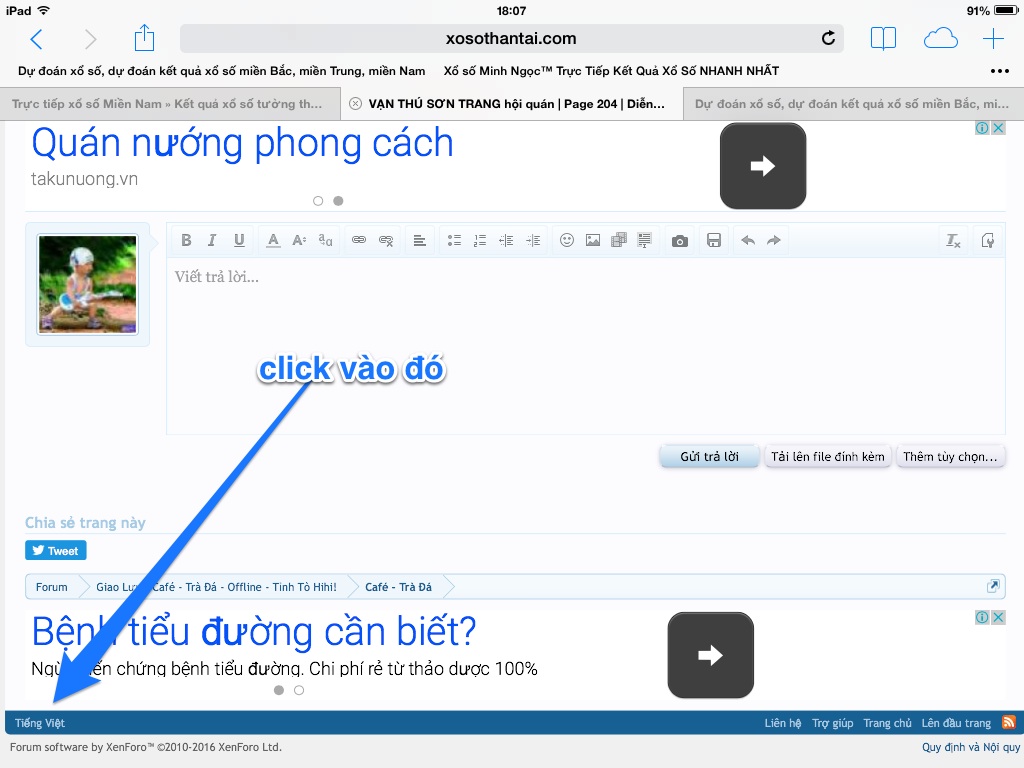
Task: Open the text color picker
Action: (273, 240)
